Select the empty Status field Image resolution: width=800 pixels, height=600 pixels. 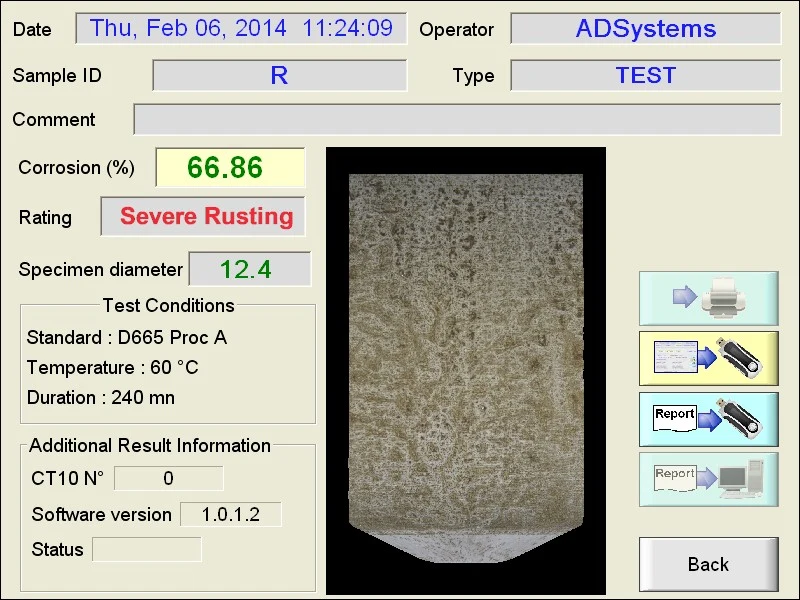tap(147, 549)
